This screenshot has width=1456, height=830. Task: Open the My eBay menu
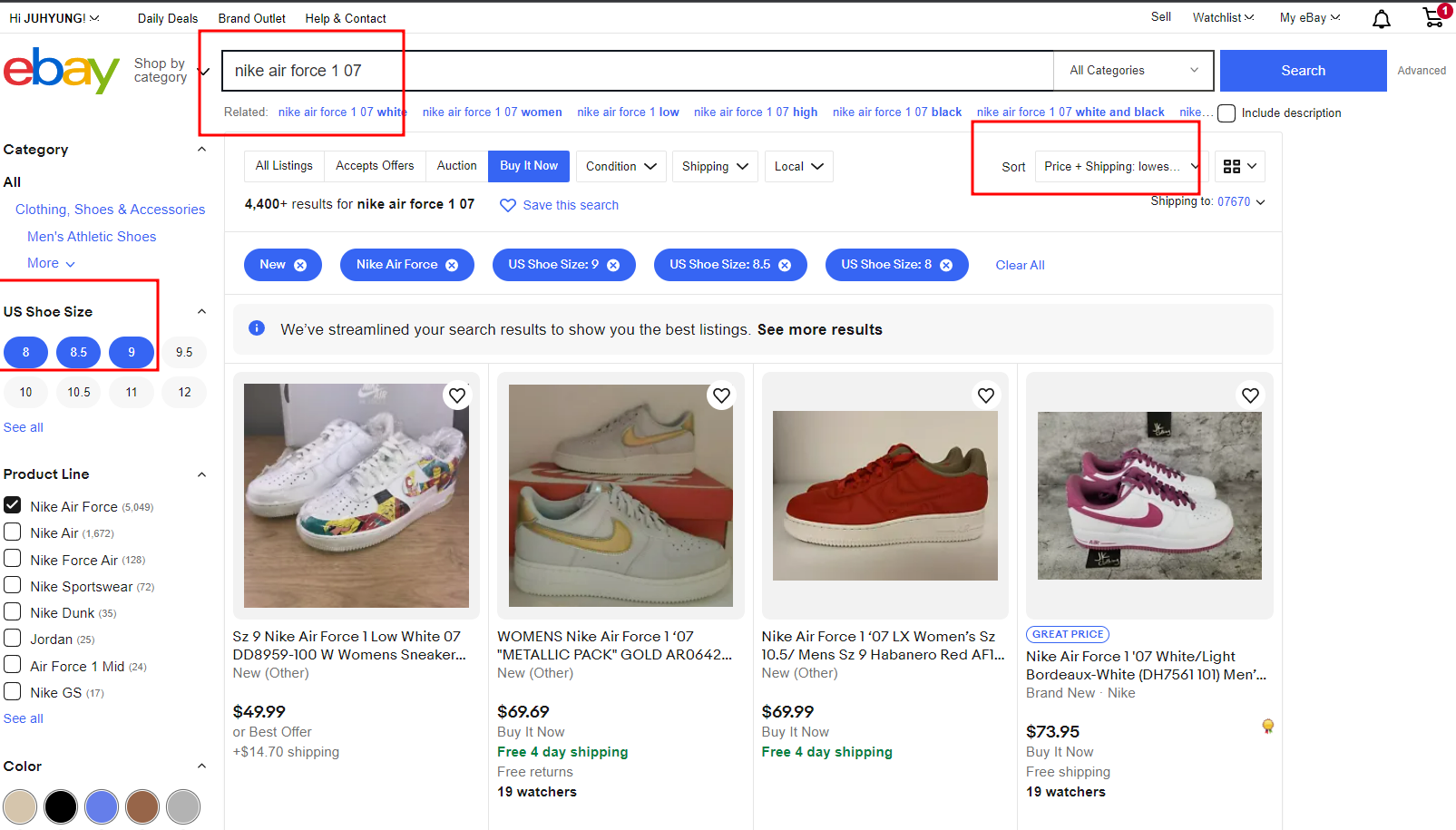(1310, 17)
